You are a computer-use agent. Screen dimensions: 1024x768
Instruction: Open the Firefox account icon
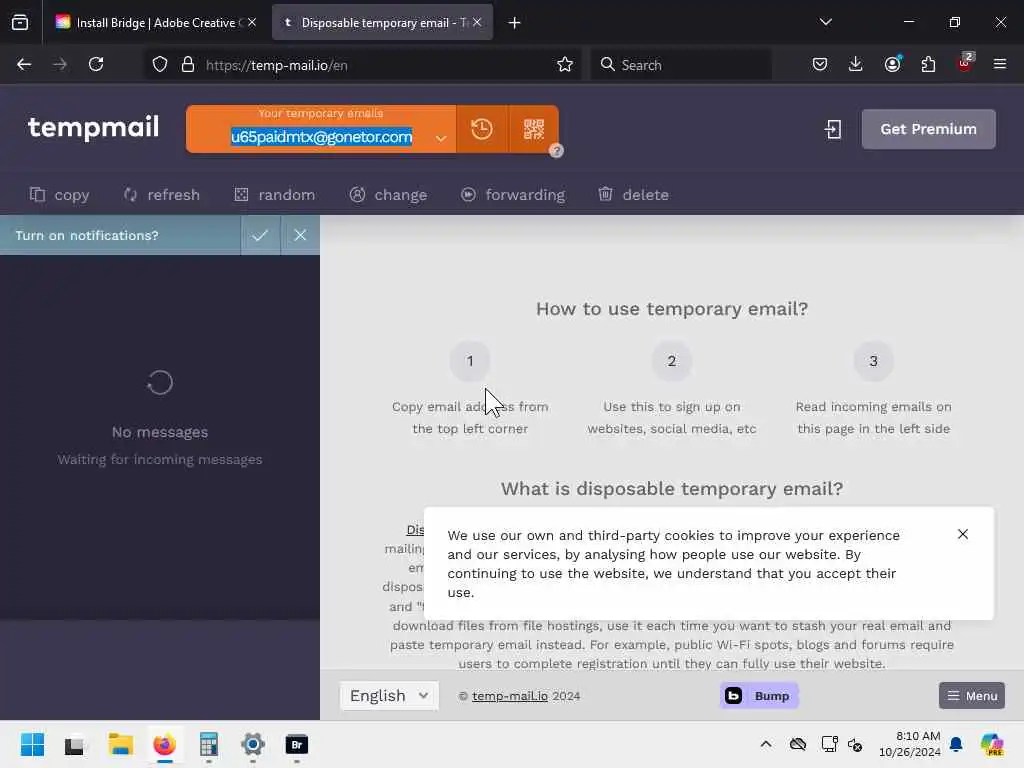(x=893, y=65)
